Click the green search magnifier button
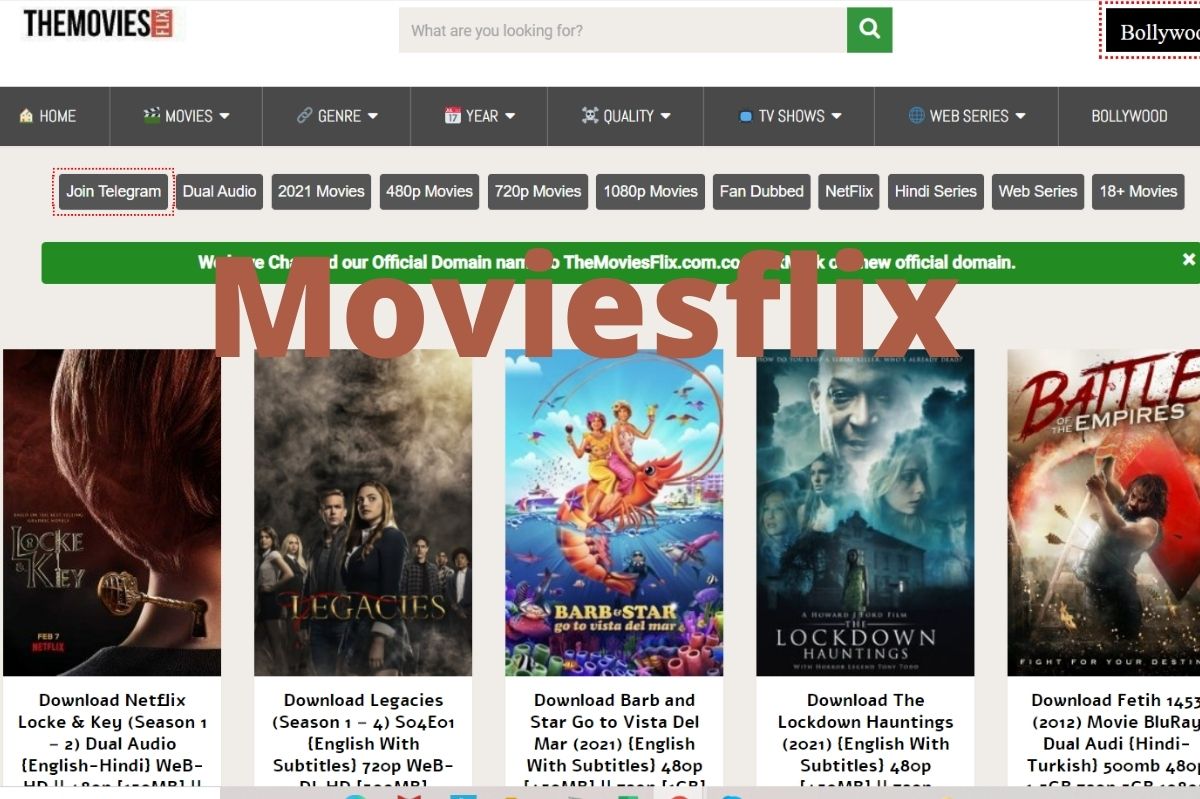Viewport: 1200px width, 799px height. [x=869, y=30]
